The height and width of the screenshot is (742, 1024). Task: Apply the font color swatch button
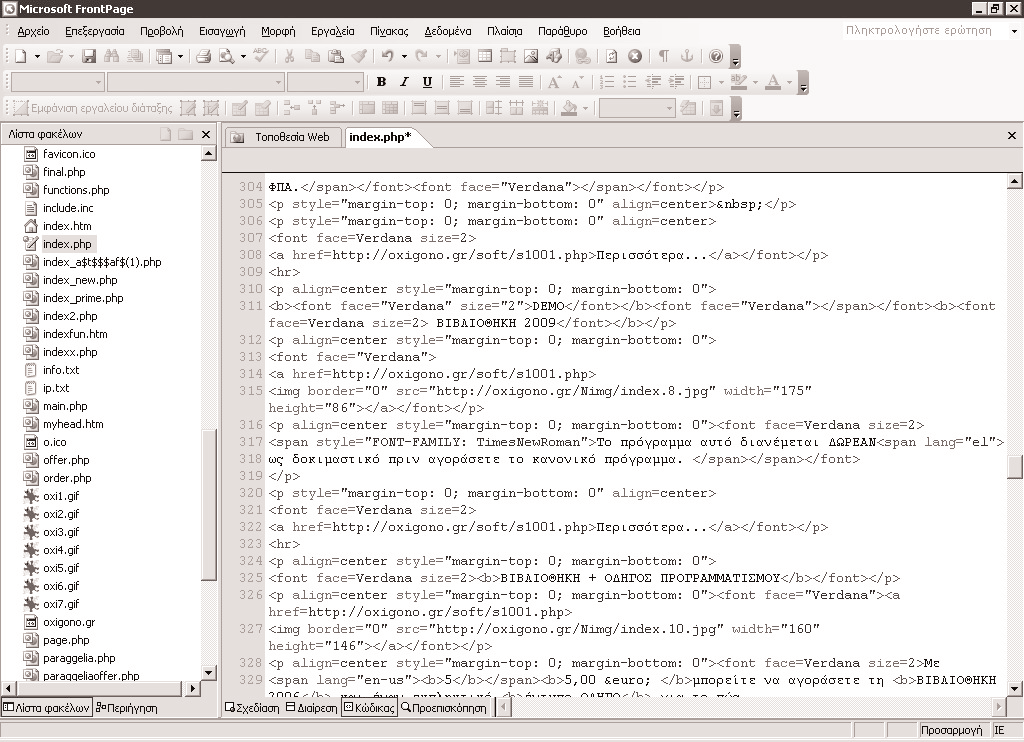(x=773, y=82)
